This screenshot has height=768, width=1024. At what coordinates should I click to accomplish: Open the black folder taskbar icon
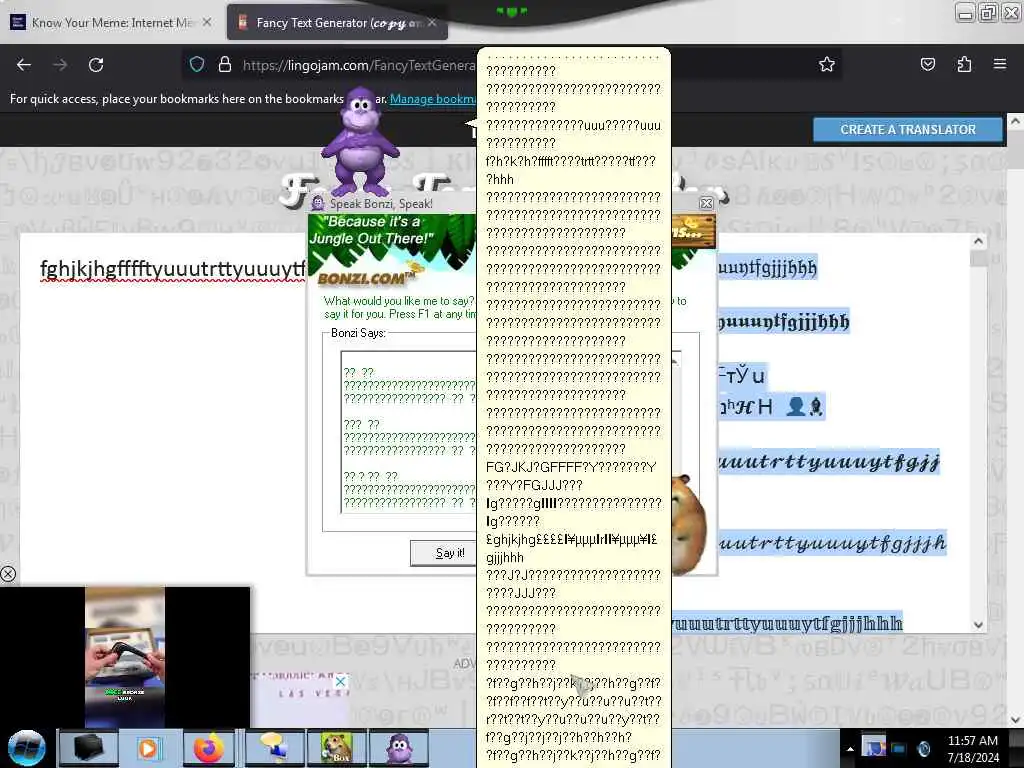[x=88, y=748]
